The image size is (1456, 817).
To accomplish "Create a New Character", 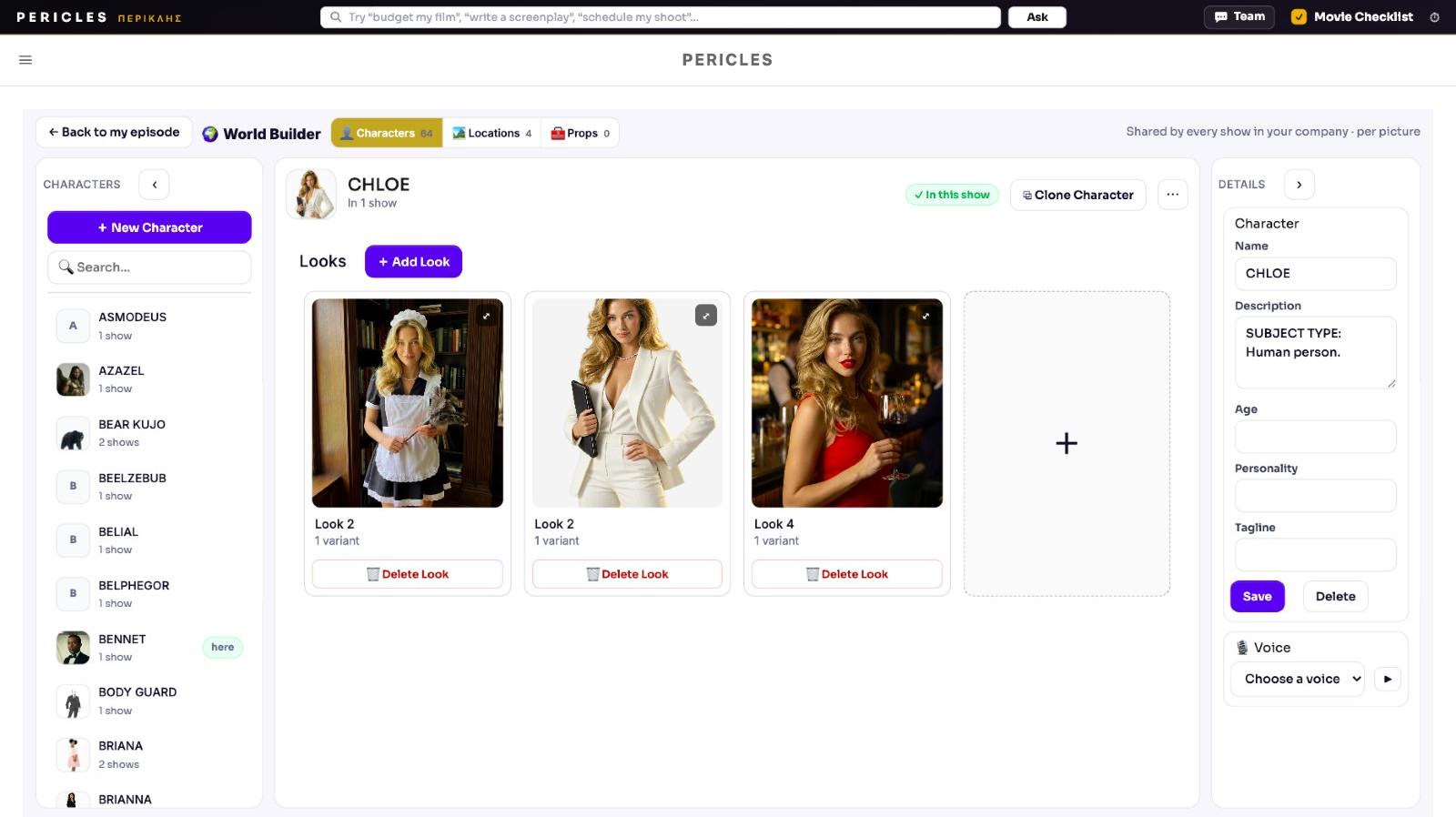I will pyautogui.click(x=149, y=227).
